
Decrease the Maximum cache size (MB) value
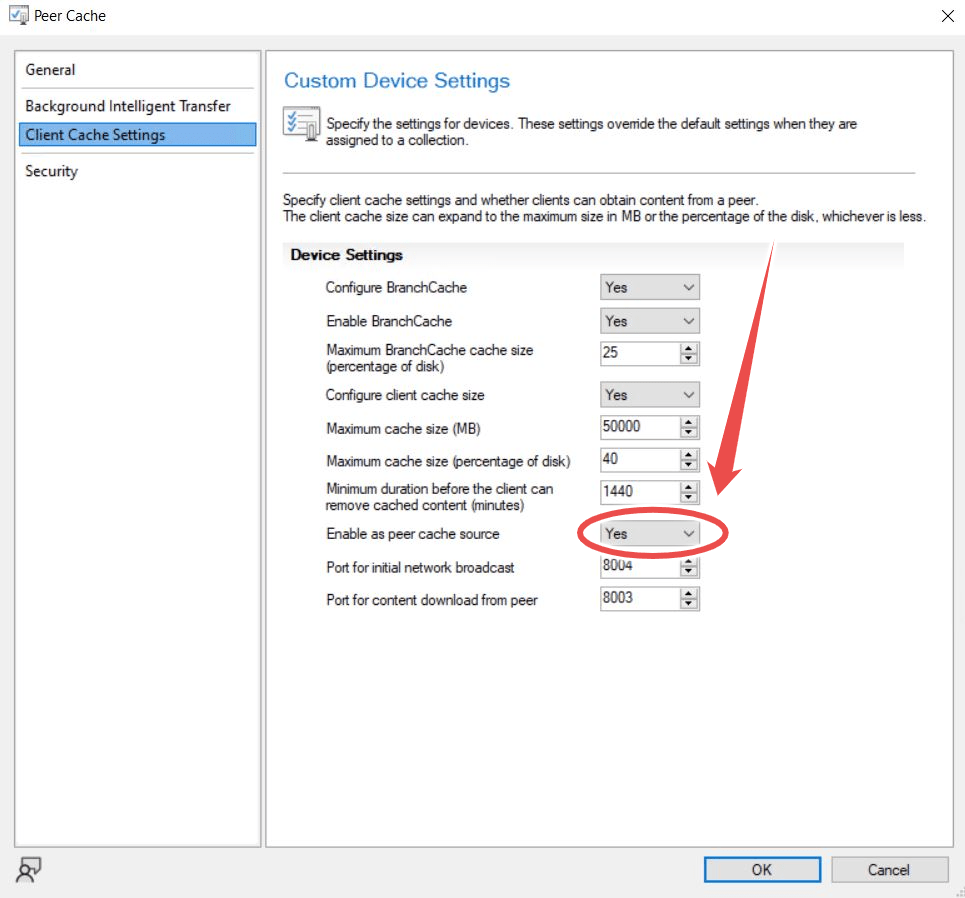[689, 433]
